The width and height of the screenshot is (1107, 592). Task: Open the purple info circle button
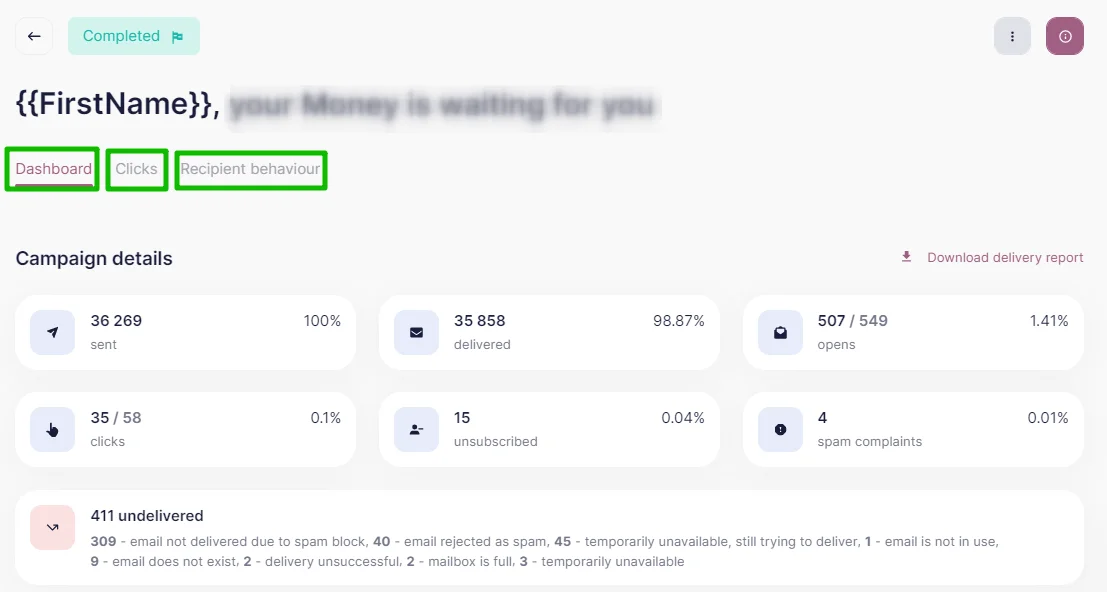point(1065,36)
